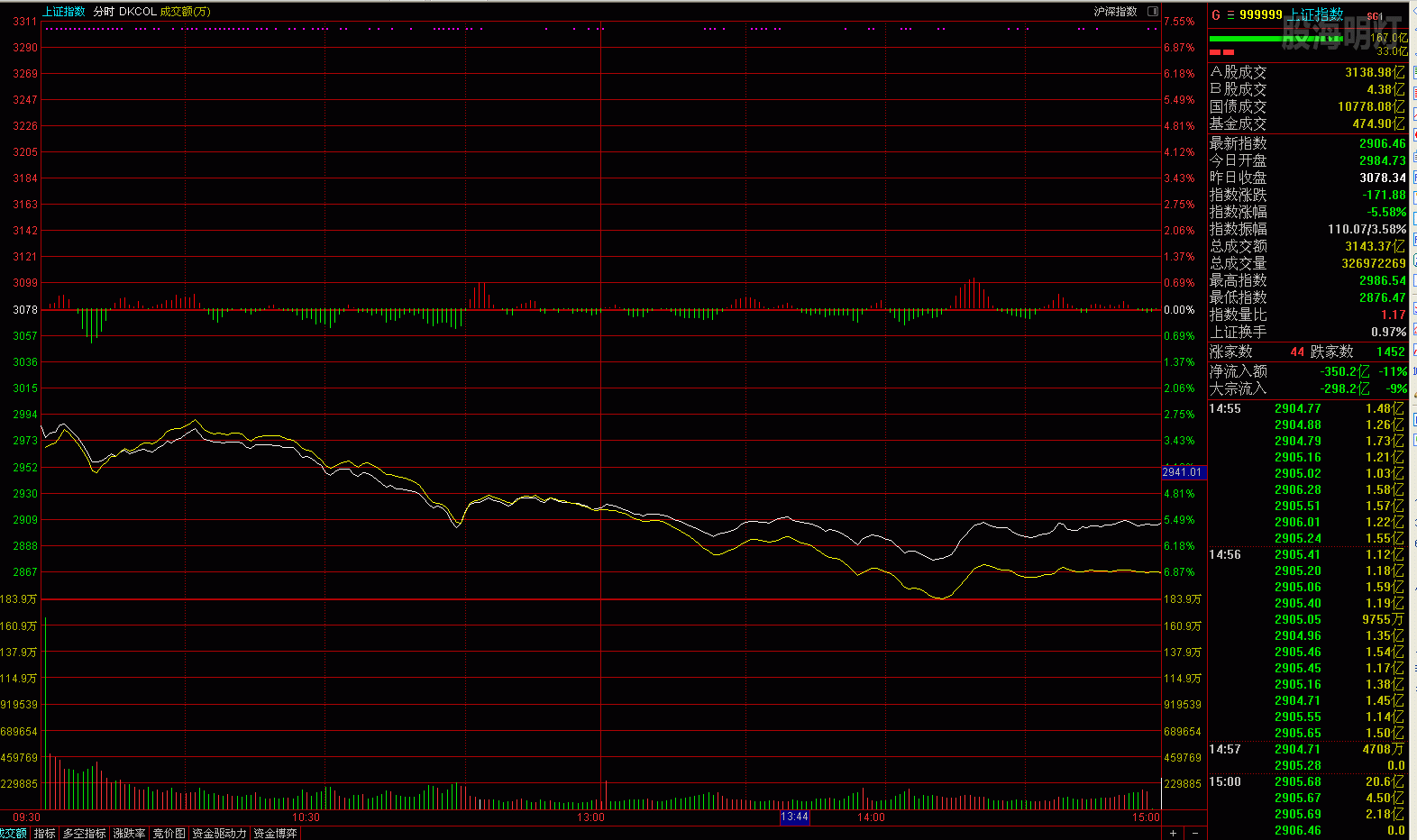Click the 上证指数 name in quote panel
Image resolution: width=1417 pixels, height=840 pixels.
(1314, 15)
